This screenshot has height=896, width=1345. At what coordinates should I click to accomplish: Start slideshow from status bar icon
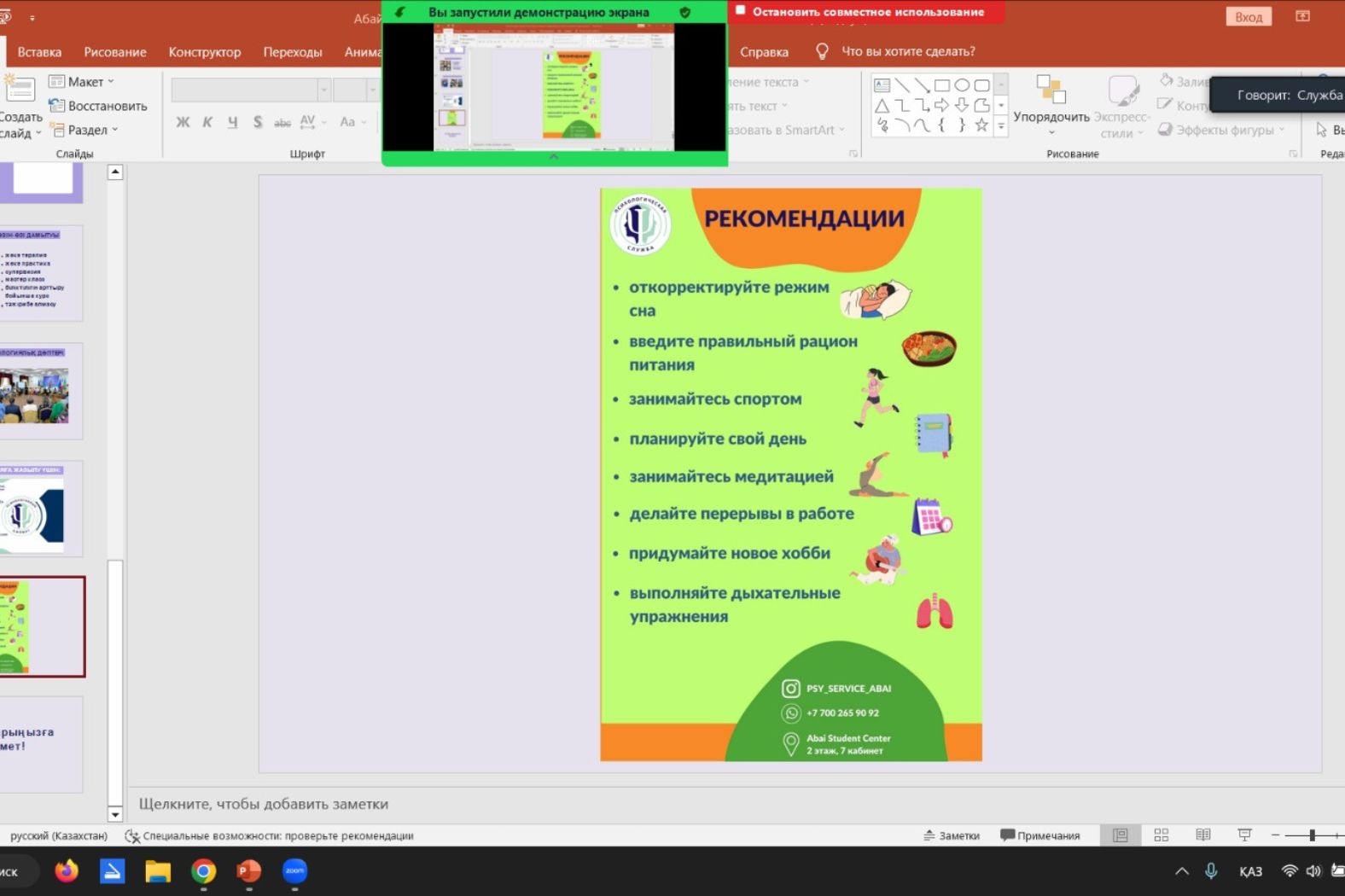(1244, 835)
